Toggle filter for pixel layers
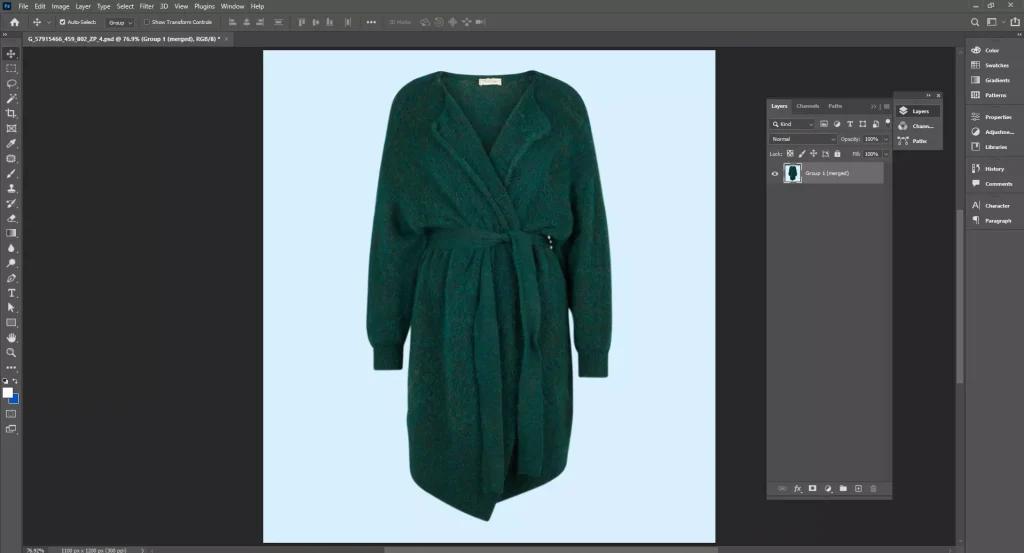The width and height of the screenshot is (1024, 553). (x=824, y=124)
